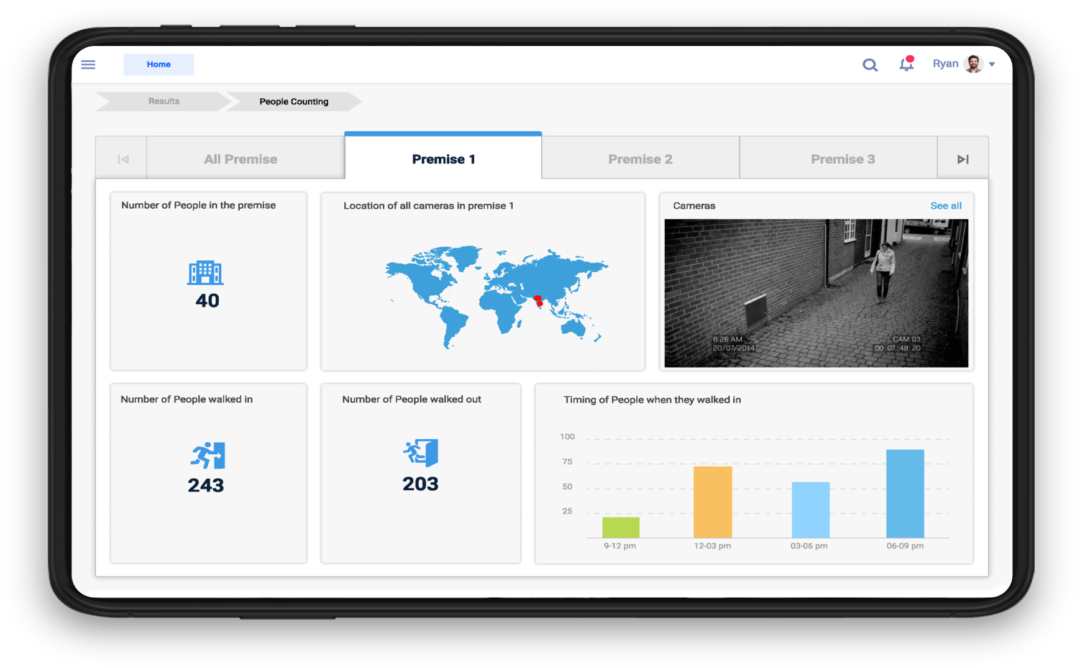1080x668 pixels.
Task: Click 'Location of all cameras in premise 1' title
Action: (x=428, y=205)
